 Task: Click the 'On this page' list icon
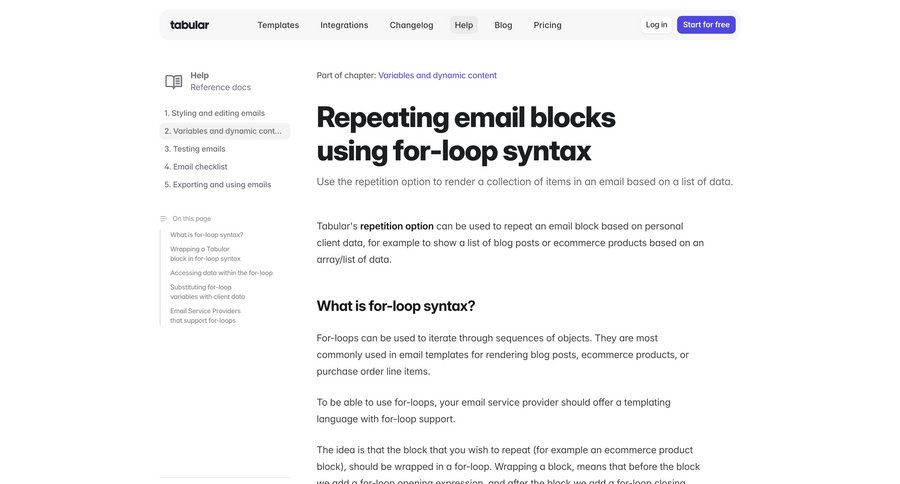click(x=164, y=218)
